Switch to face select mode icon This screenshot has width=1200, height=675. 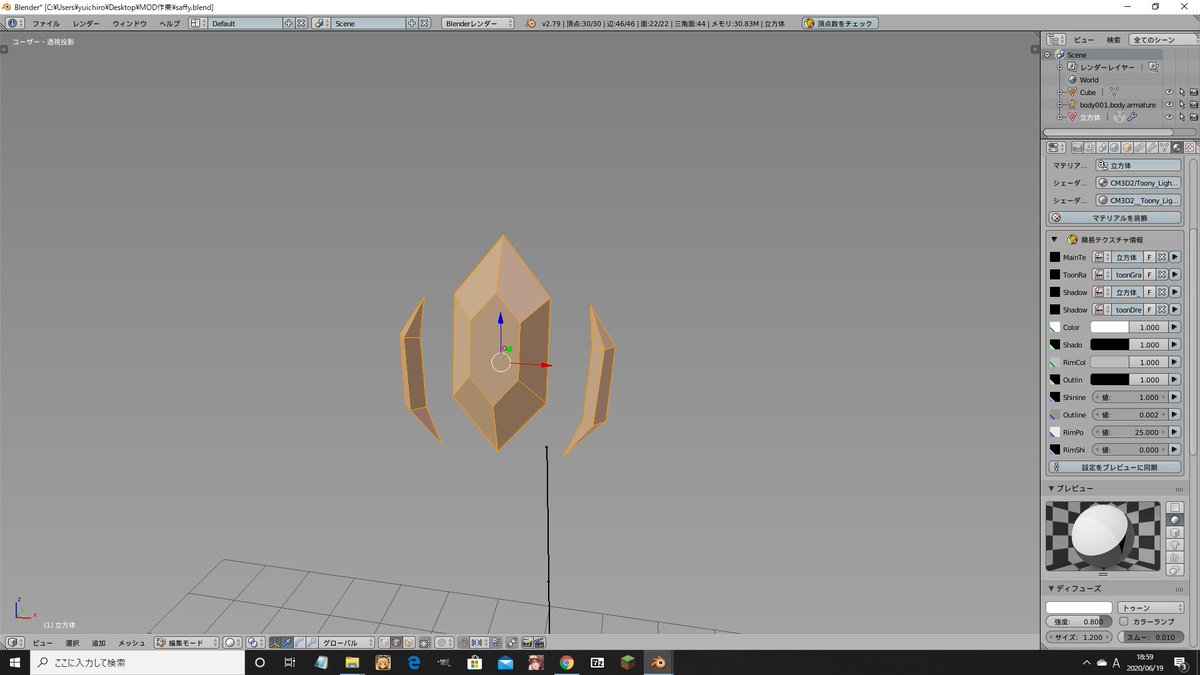(x=408, y=642)
